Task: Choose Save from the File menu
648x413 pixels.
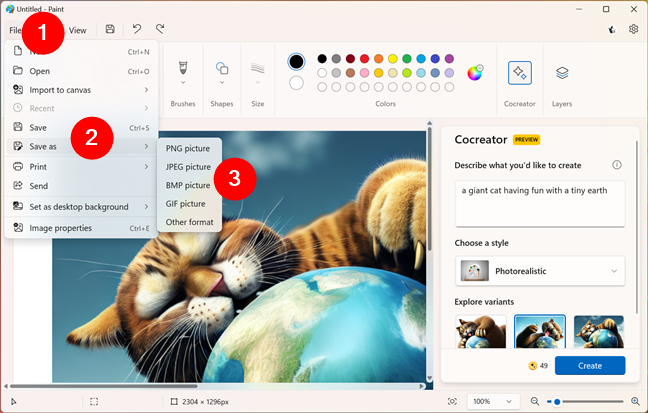Action: coord(81,128)
